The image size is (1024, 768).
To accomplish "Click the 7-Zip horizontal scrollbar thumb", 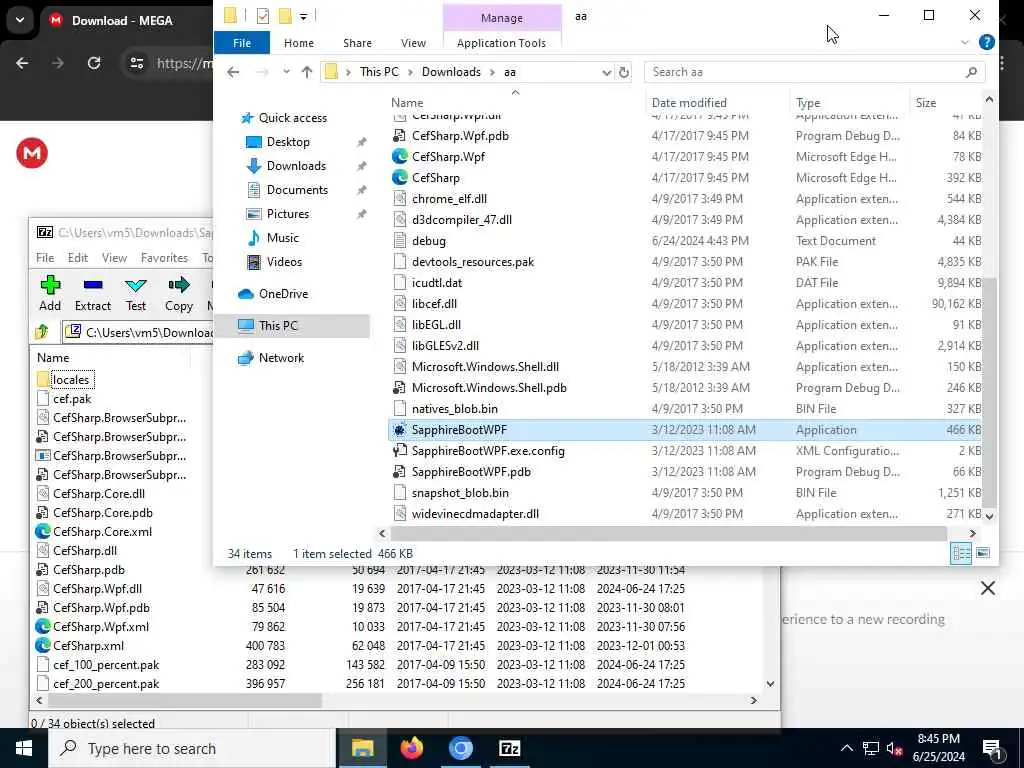I will [185, 700].
